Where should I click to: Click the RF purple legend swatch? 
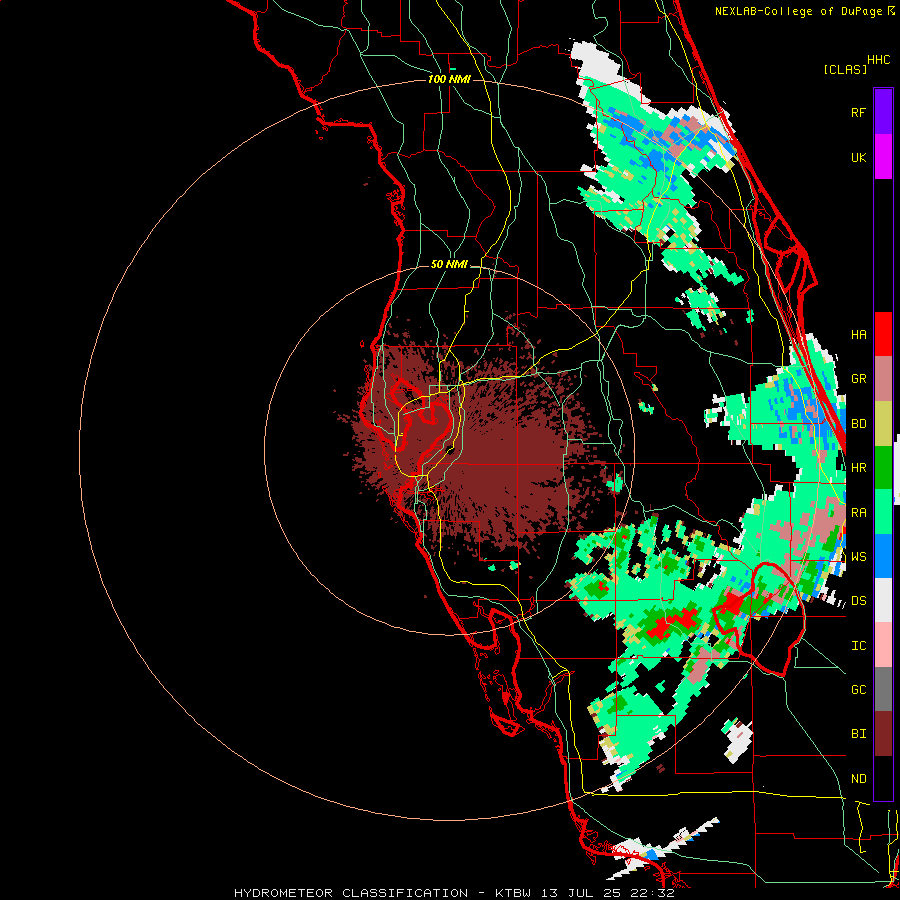(x=883, y=112)
